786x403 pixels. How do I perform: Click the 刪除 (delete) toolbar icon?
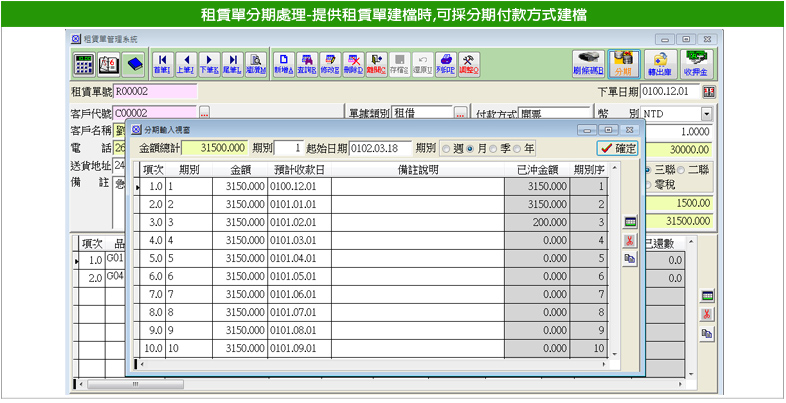[x=352, y=63]
